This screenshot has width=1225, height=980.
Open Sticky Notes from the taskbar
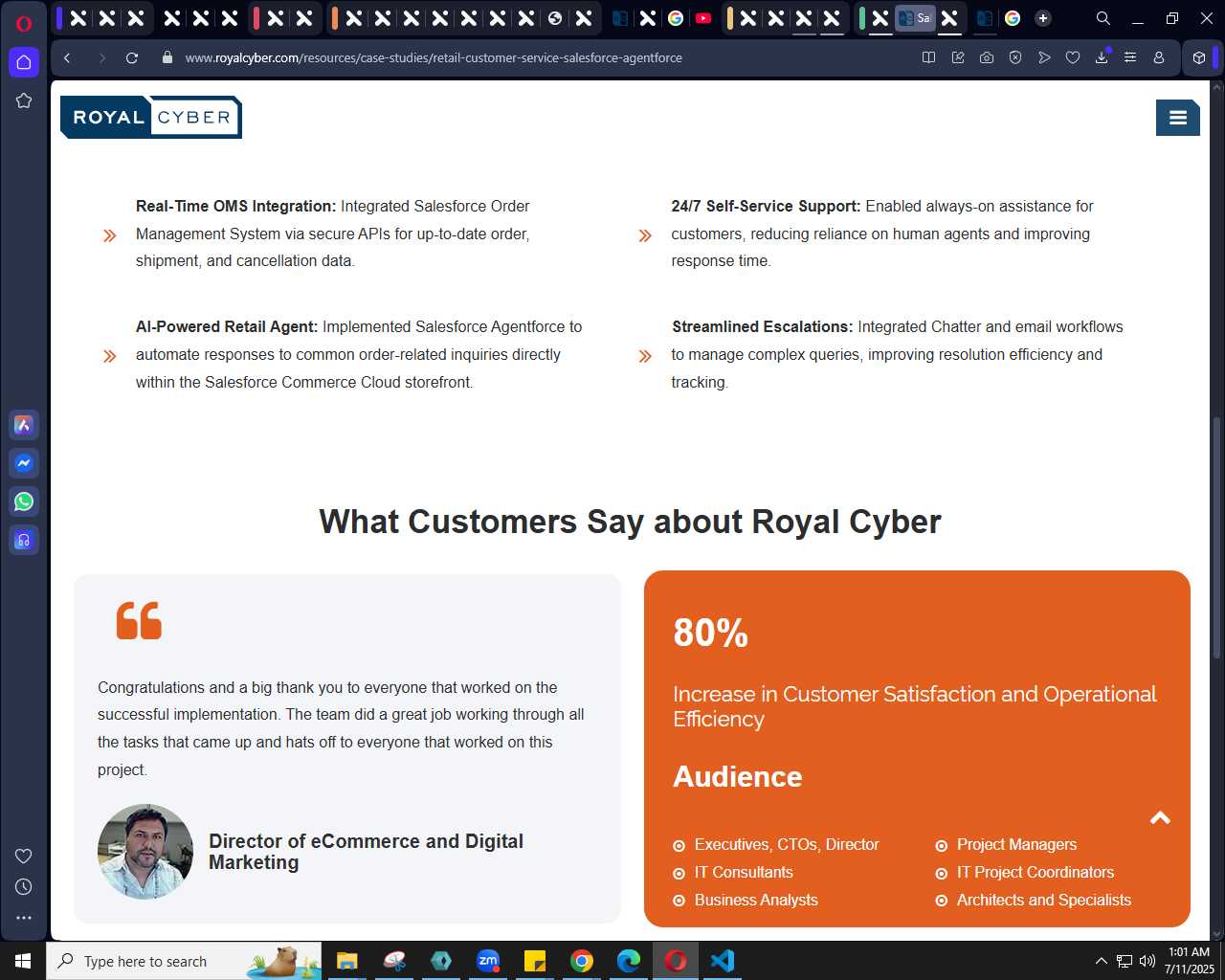click(x=535, y=961)
